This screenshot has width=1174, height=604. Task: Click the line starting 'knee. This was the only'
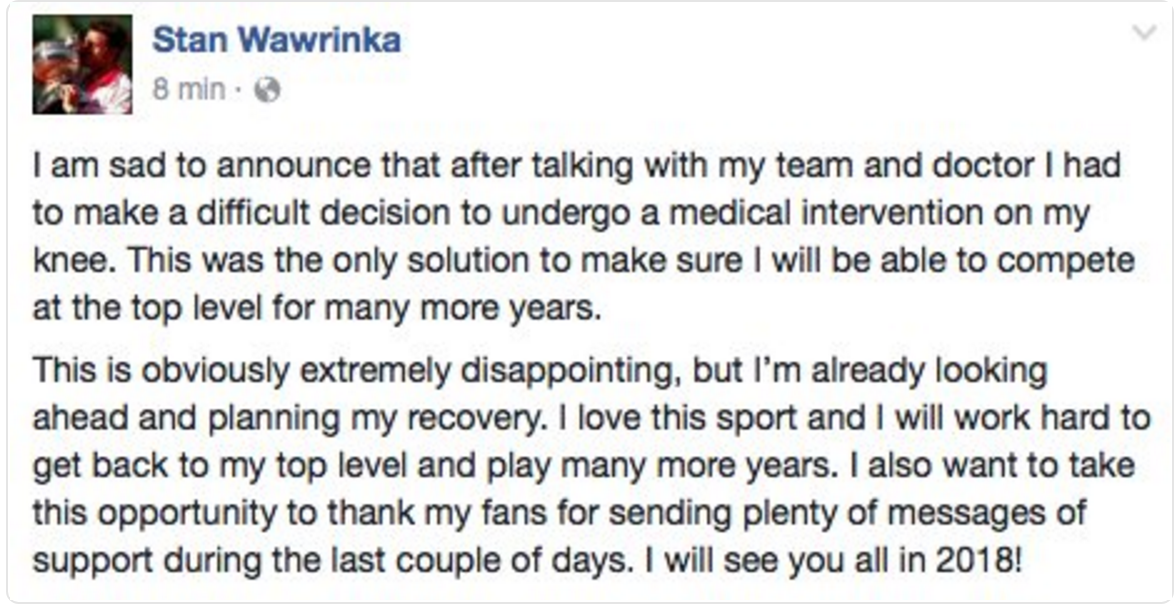(x=584, y=261)
